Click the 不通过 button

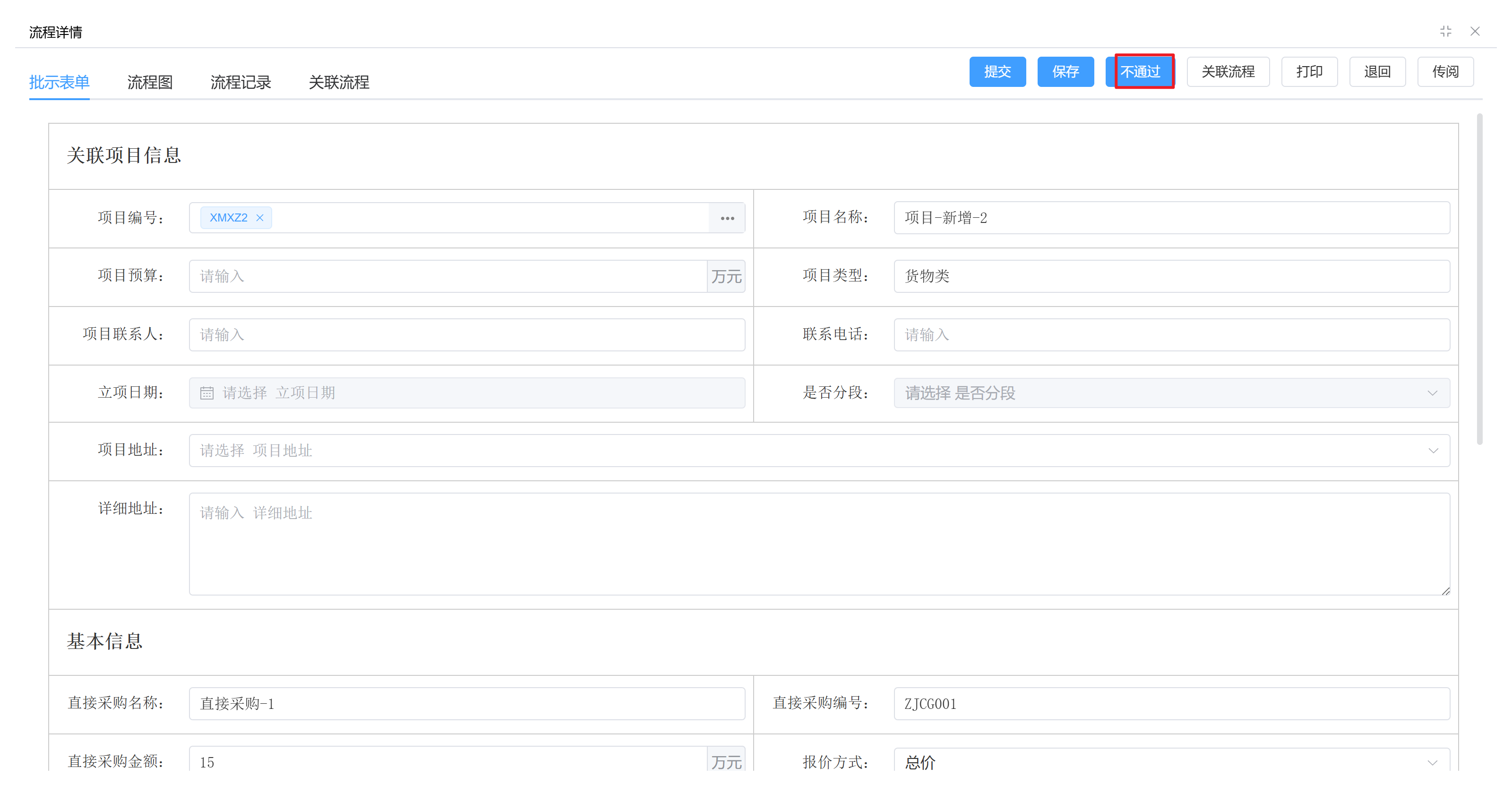pyautogui.click(x=1140, y=72)
